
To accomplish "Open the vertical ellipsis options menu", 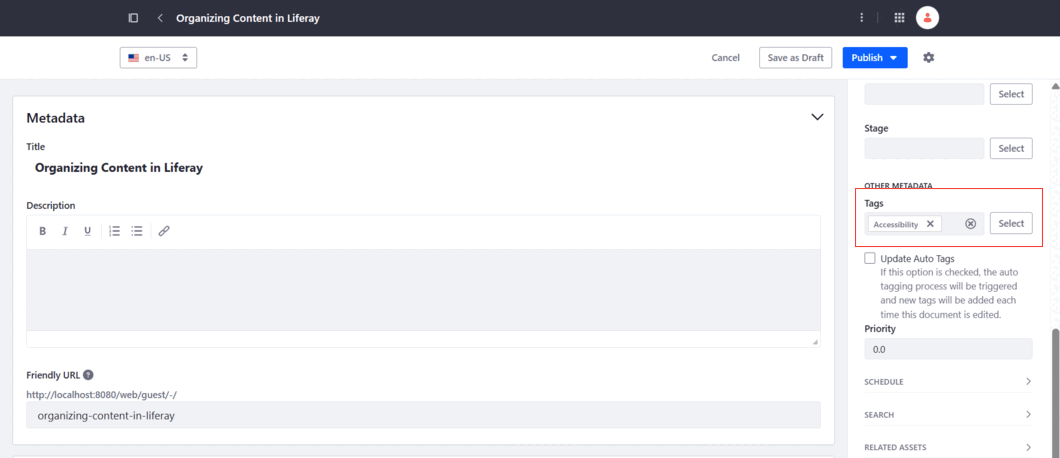I will coord(861,18).
